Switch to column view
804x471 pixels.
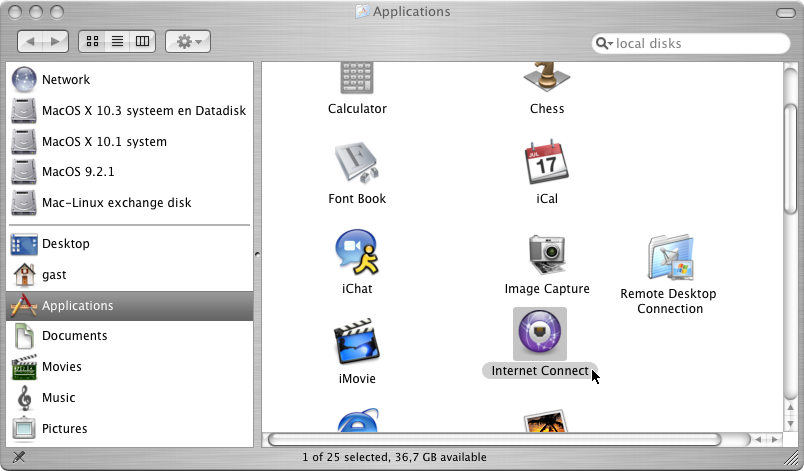[143, 42]
